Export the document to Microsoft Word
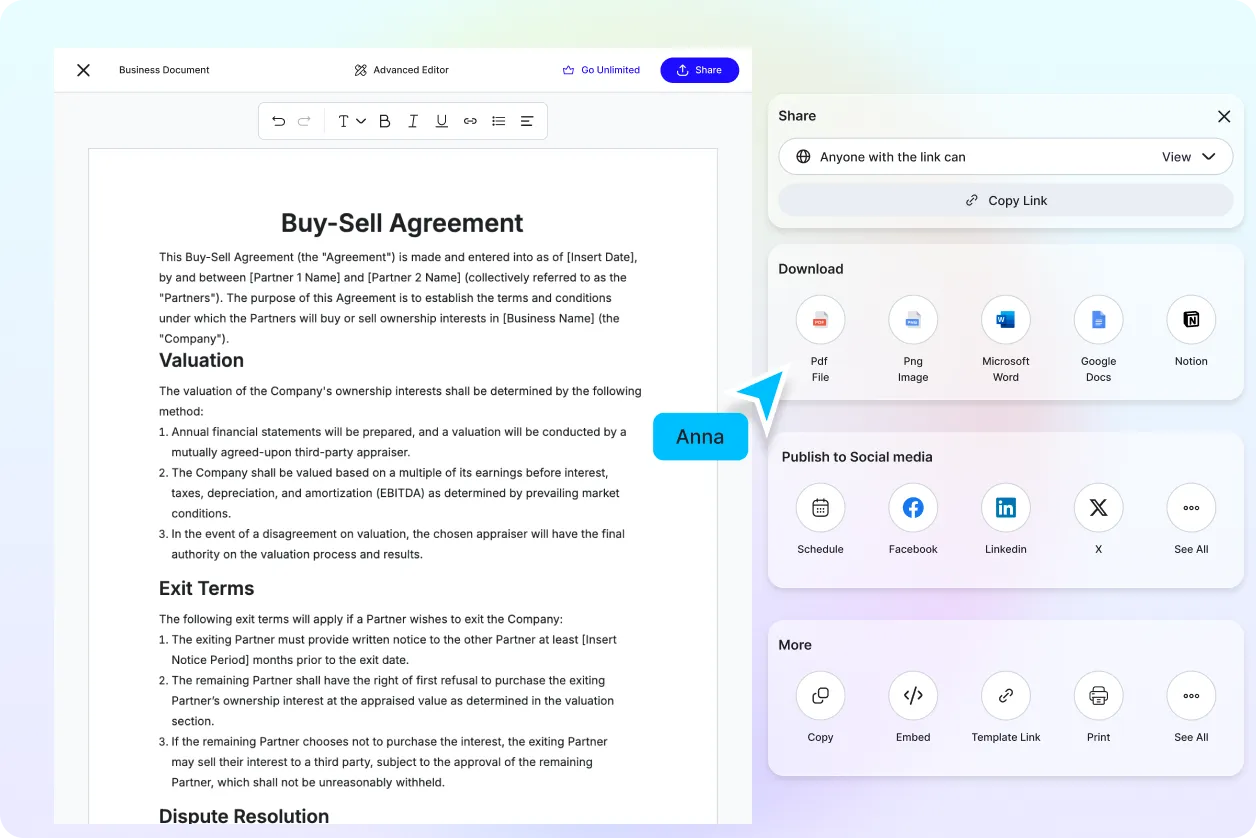Viewport: 1256px width, 838px height. pyautogui.click(x=1005, y=319)
